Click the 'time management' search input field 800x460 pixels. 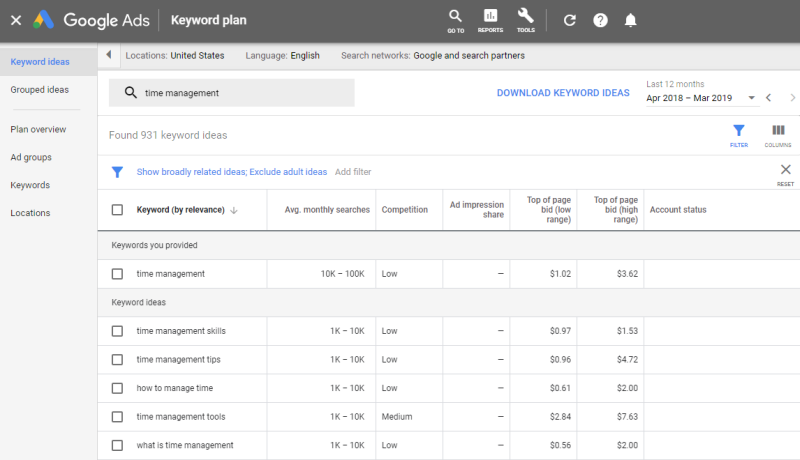coord(232,92)
